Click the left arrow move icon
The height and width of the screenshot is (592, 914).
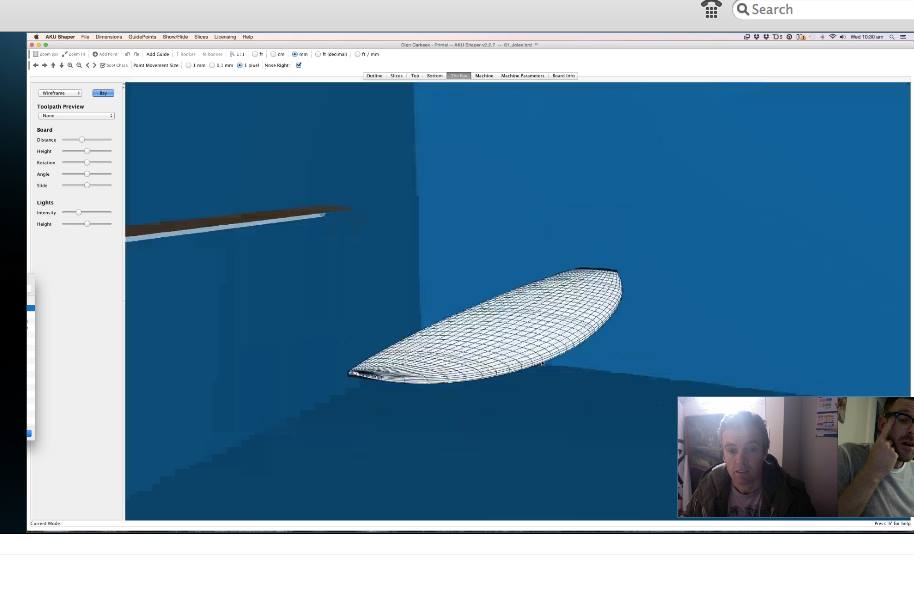pyautogui.click(x=36, y=65)
